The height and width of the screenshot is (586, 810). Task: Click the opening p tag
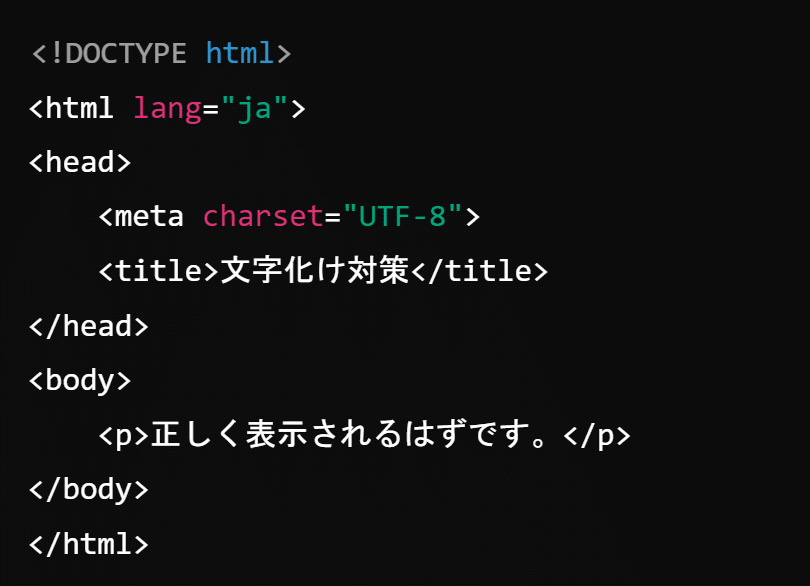(124, 435)
